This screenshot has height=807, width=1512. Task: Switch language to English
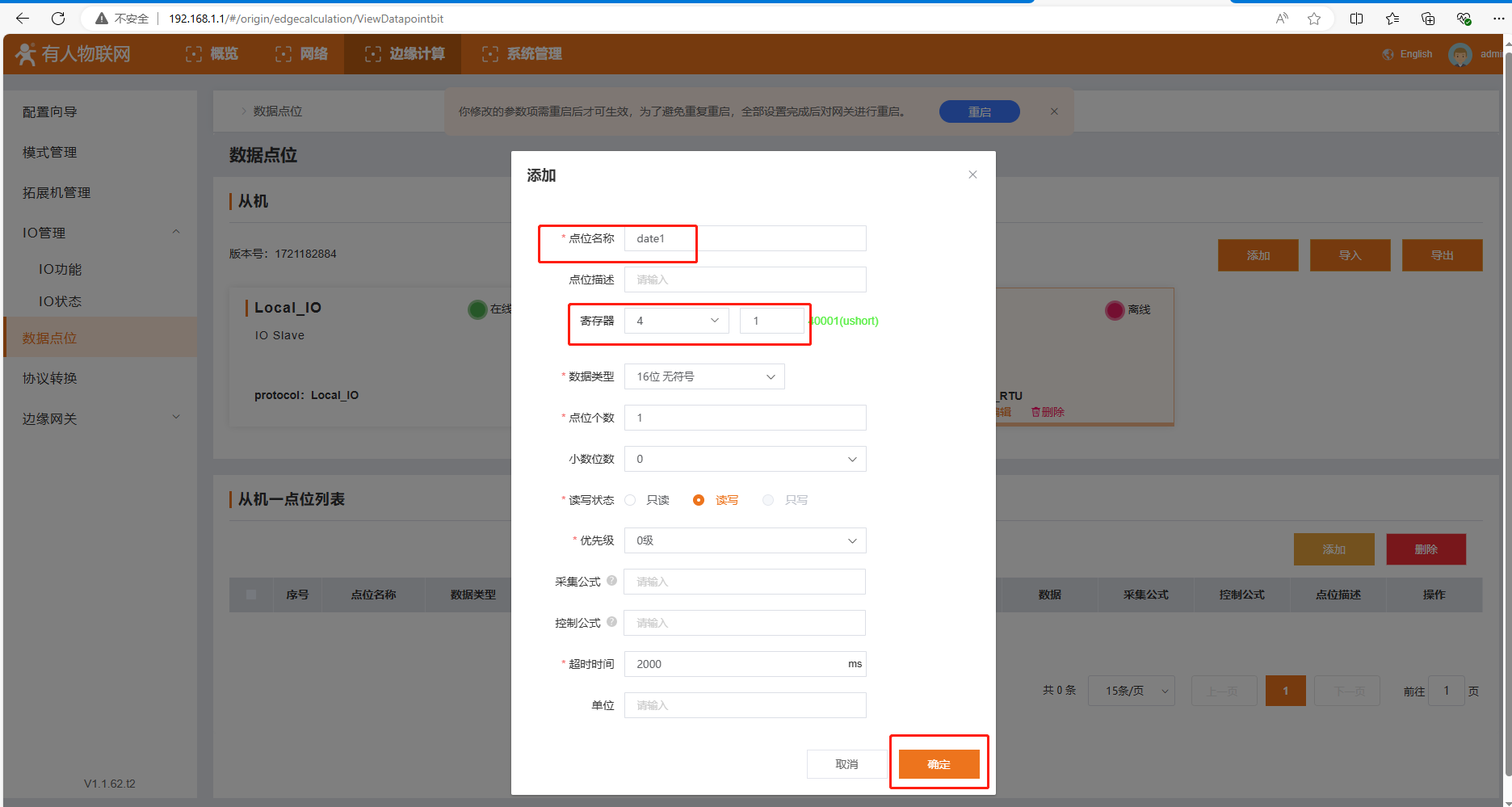coord(1408,54)
